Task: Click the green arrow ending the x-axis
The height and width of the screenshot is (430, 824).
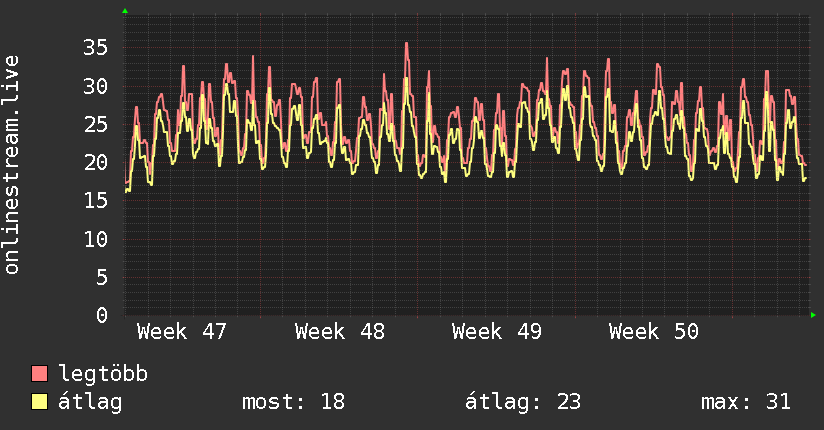Action: pyautogui.click(x=814, y=315)
